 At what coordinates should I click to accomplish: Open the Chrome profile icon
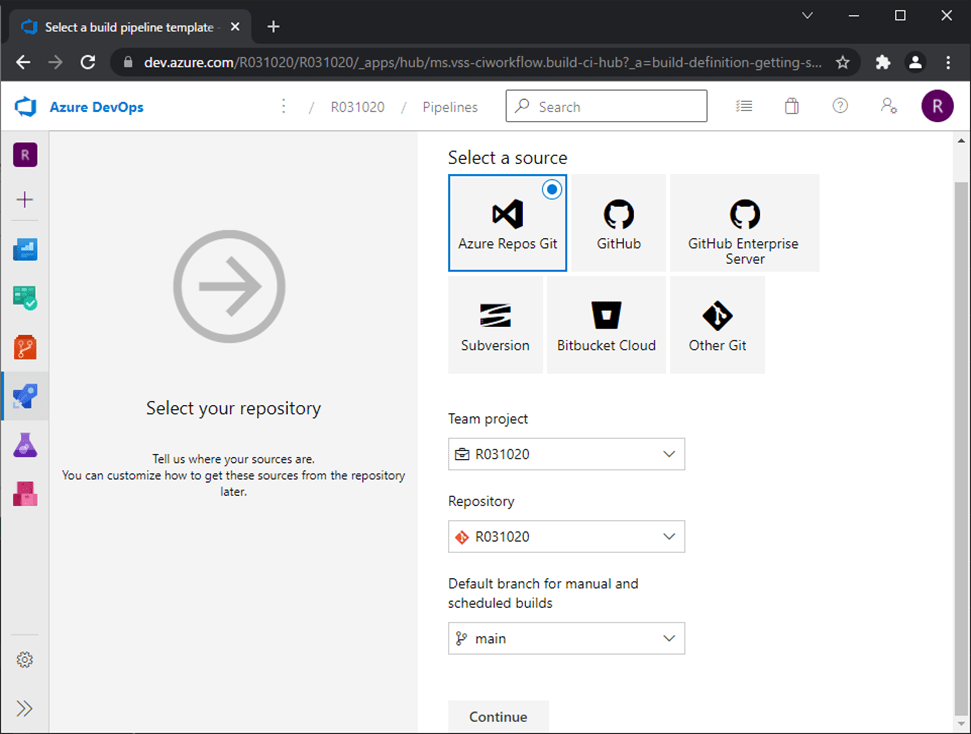tap(915, 62)
